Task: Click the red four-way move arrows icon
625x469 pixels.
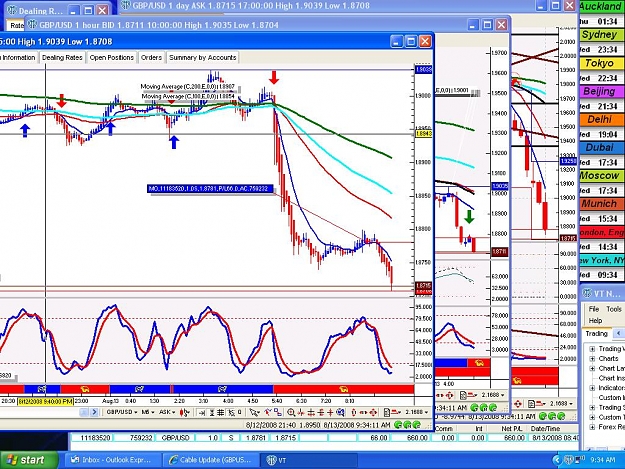Action: pos(373,412)
